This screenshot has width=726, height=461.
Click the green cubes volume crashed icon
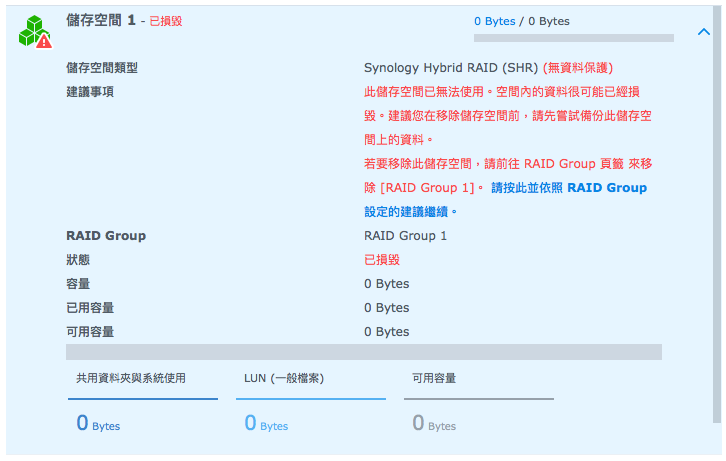35,31
